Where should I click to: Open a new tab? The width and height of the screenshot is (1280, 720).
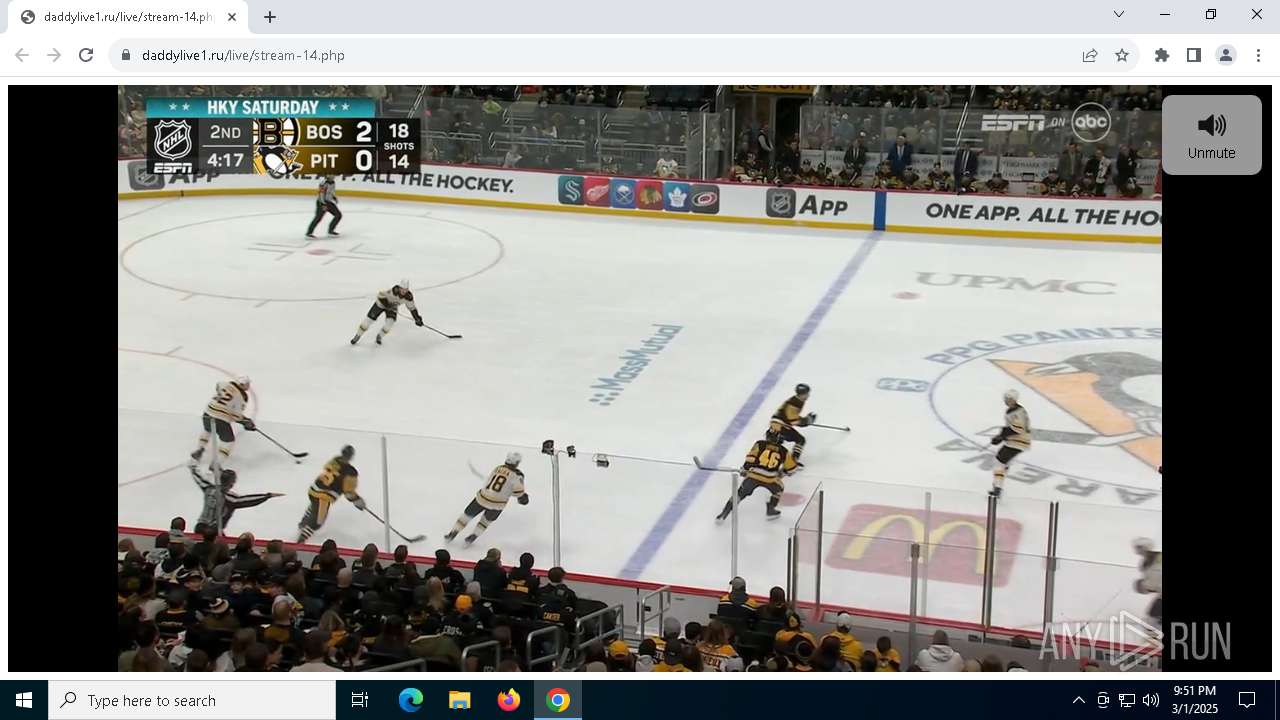tap(270, 17)
